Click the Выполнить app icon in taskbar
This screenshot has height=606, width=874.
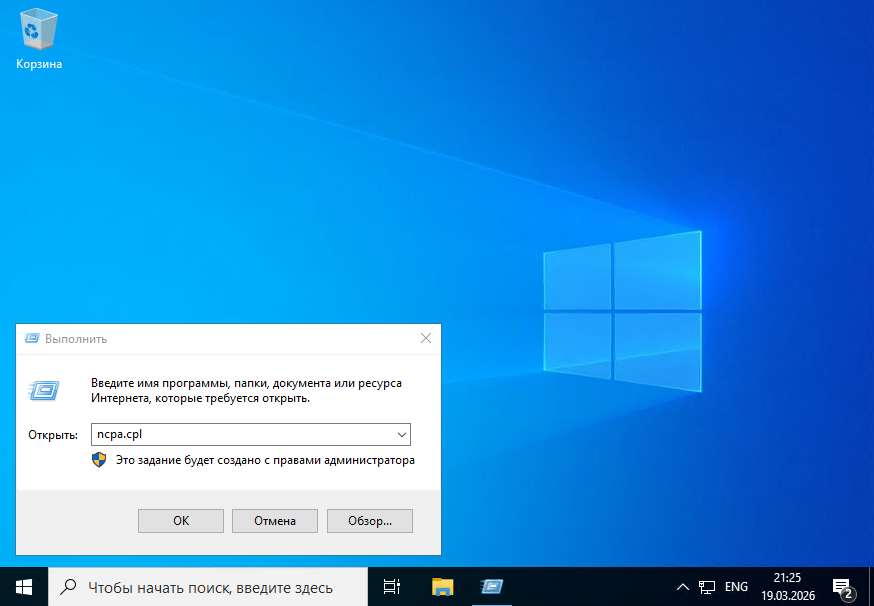pyautogui.click(x=491, y=587)
